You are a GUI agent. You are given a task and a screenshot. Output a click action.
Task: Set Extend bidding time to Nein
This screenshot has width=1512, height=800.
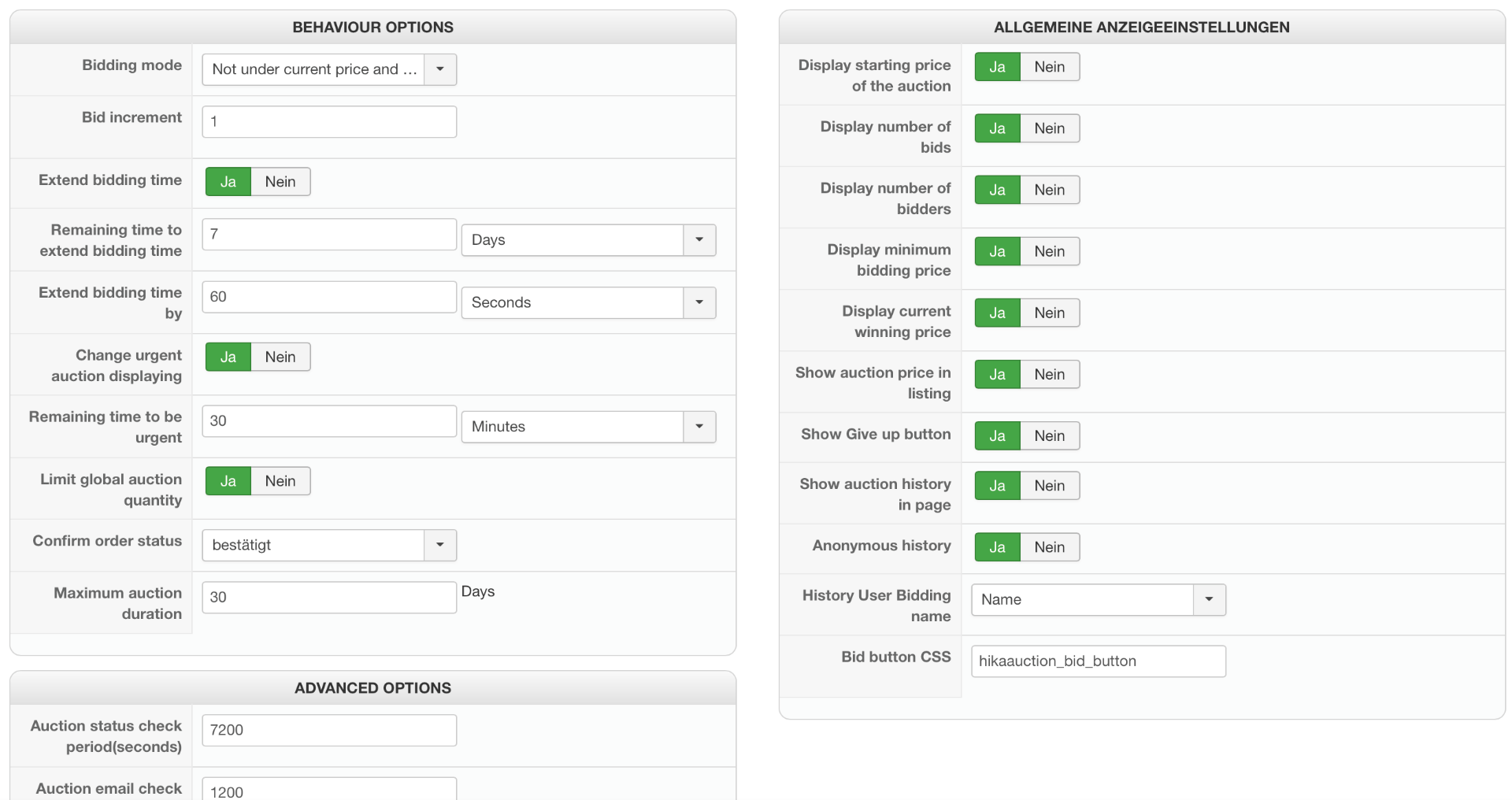[x=280, y=182]
